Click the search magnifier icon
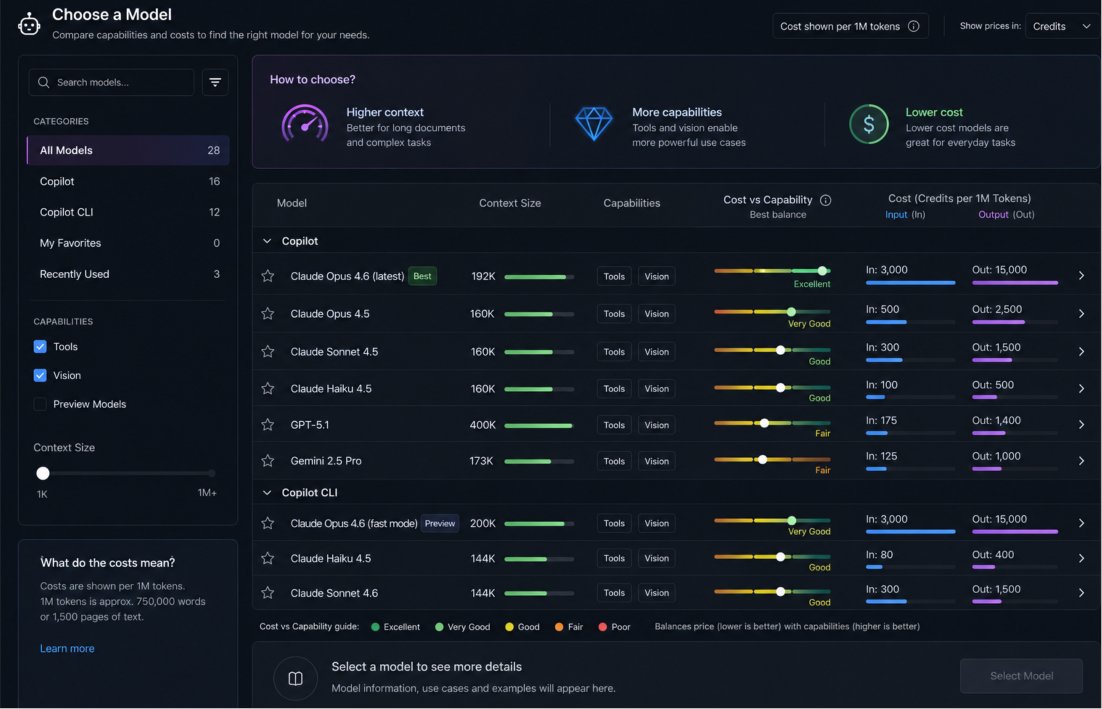The image size is (1102, 709). pos(44,82)
